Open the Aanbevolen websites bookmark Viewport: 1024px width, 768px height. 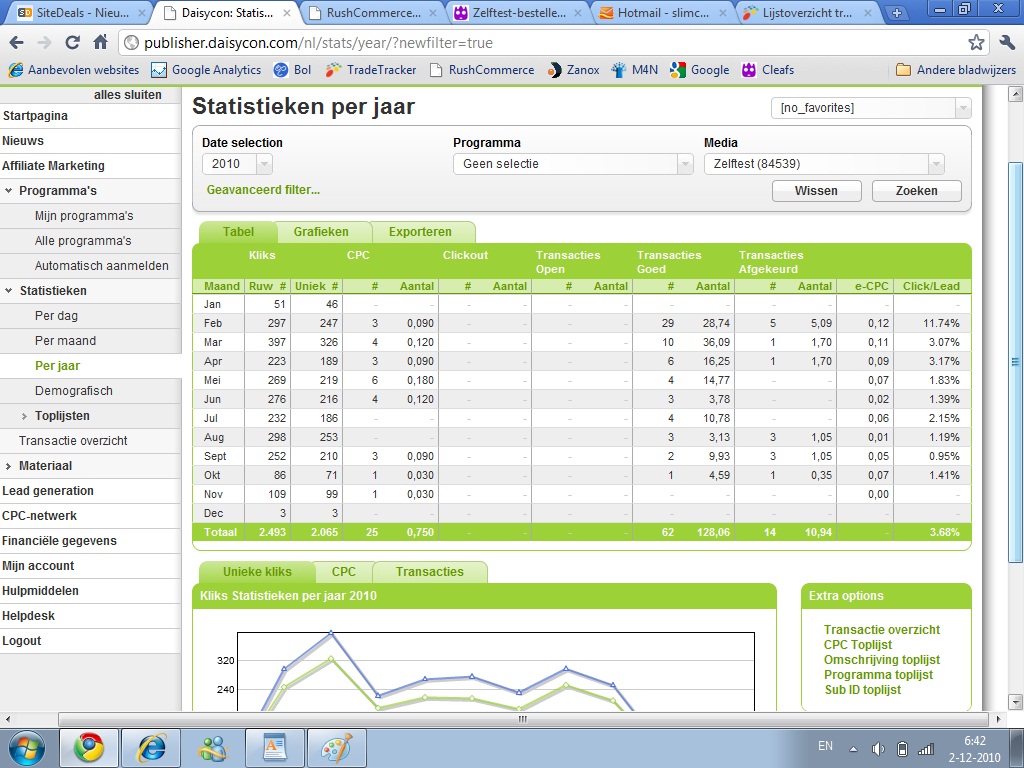73,70
